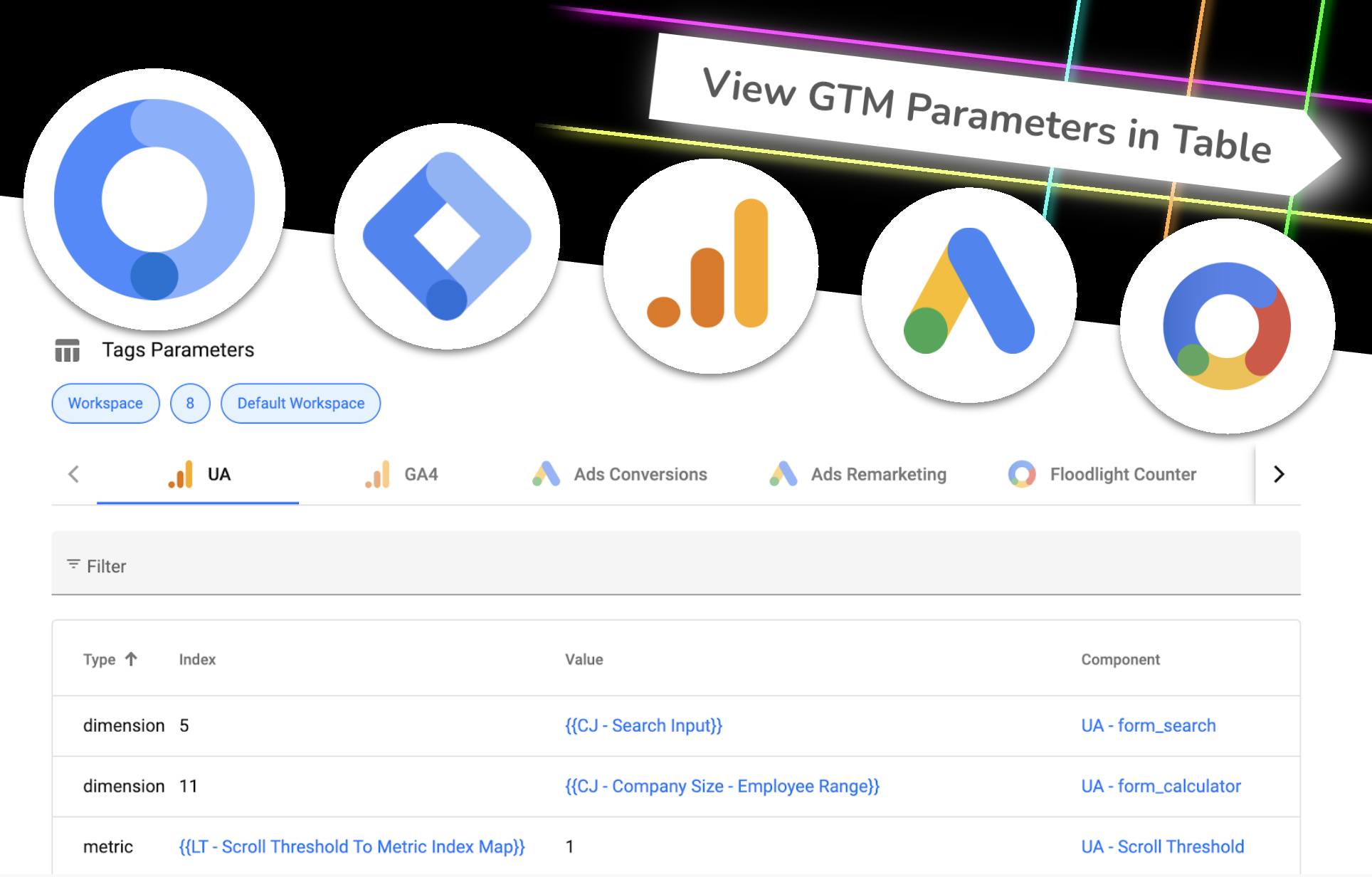Click the Tags Parameters table icon
This screenshot has height=877, width=1372.
67,350
